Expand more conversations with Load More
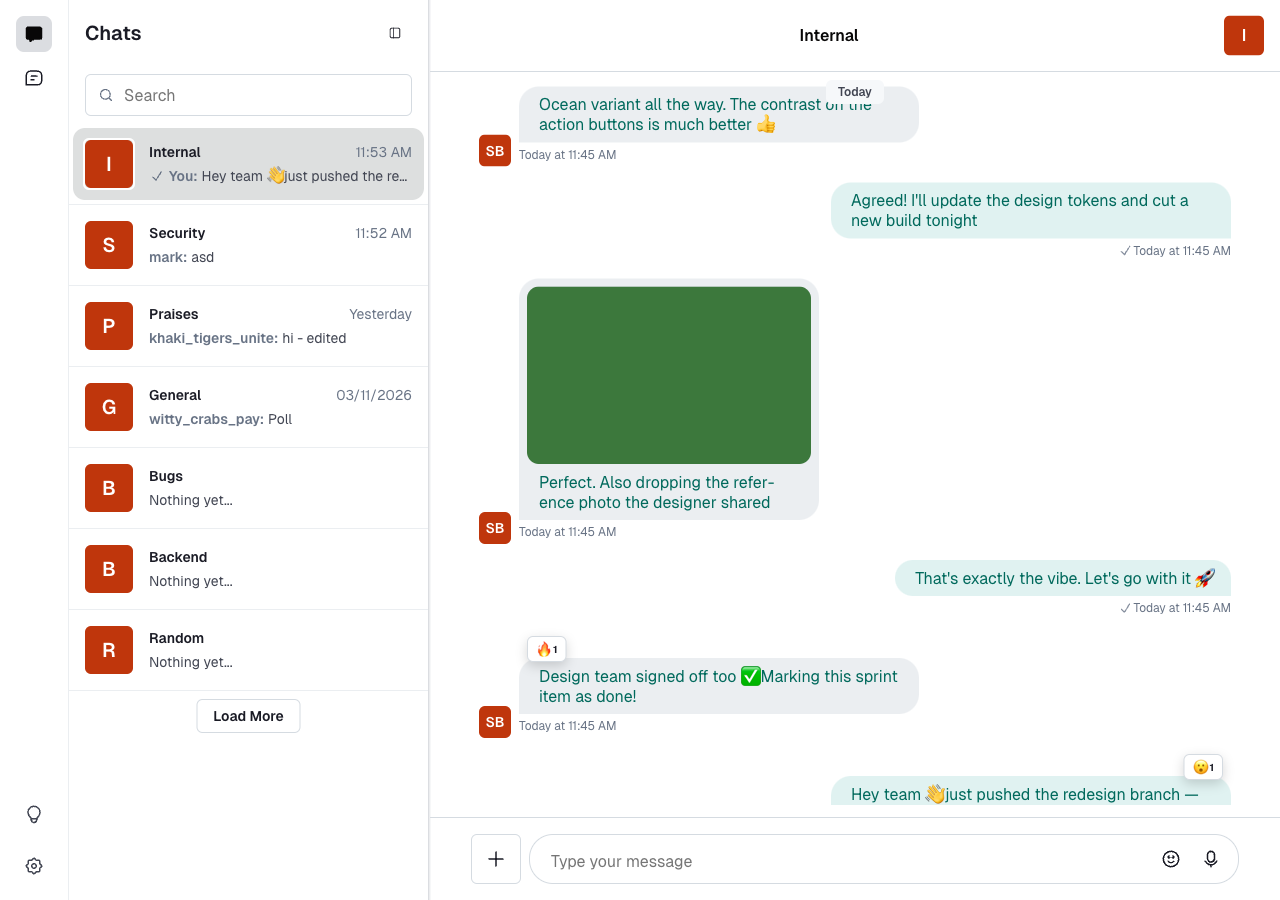The height and width of the screenshot is (900, 1280). coord(248,715)
